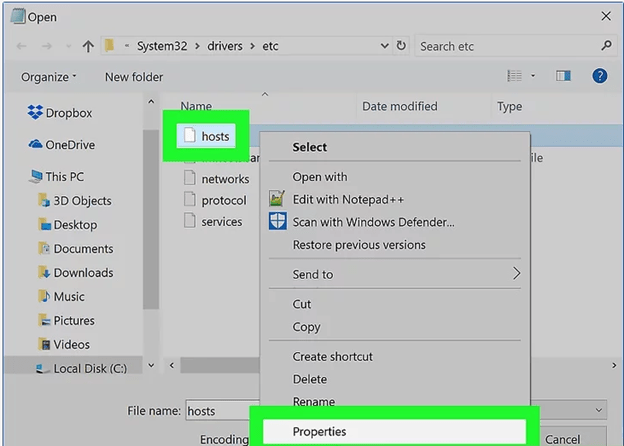Select This PC in navigation pane
The width and height of the screenshot is (624, 446).
(57, 177)
